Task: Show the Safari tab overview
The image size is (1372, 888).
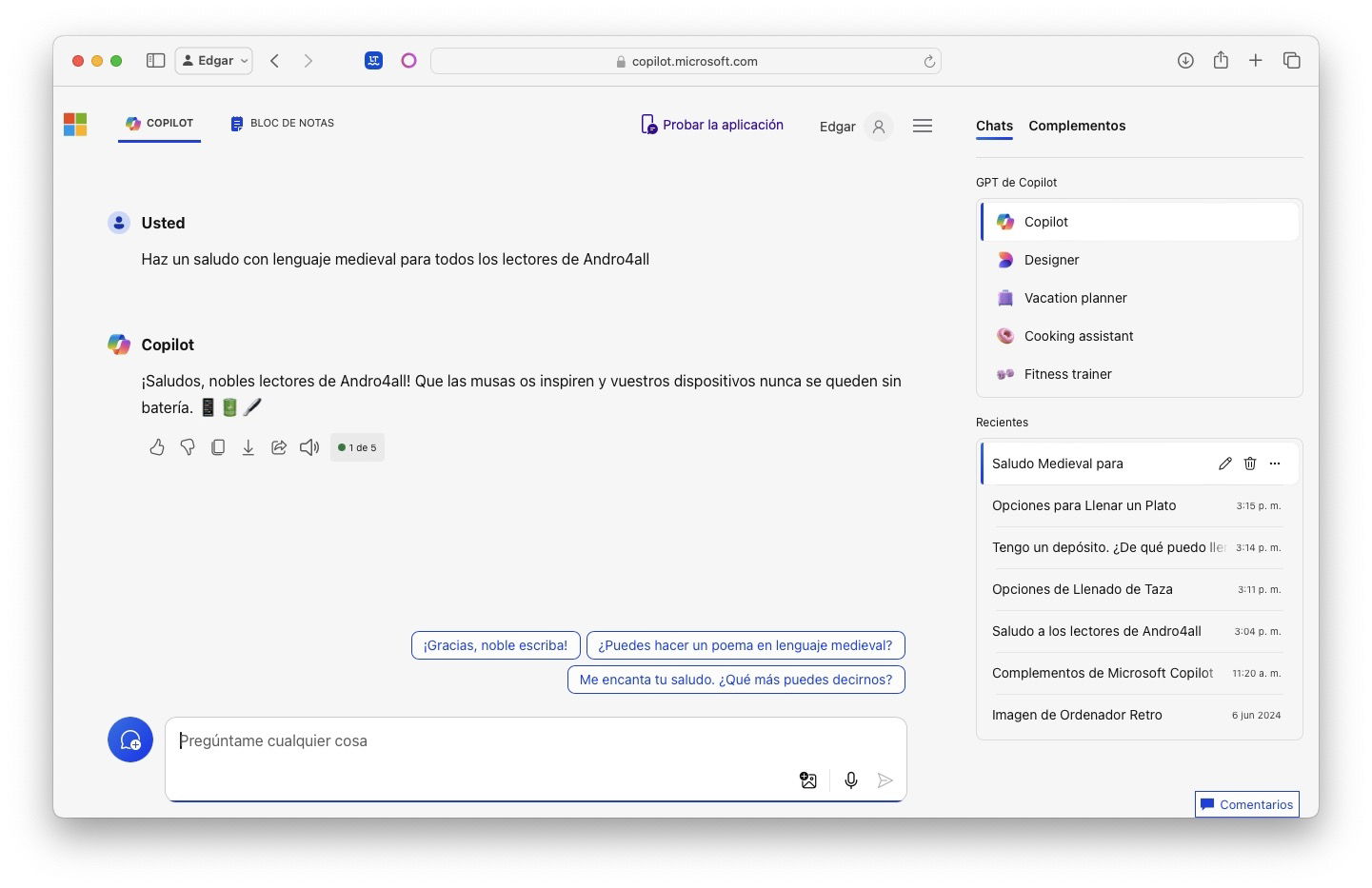Action: coord(1292,61)
